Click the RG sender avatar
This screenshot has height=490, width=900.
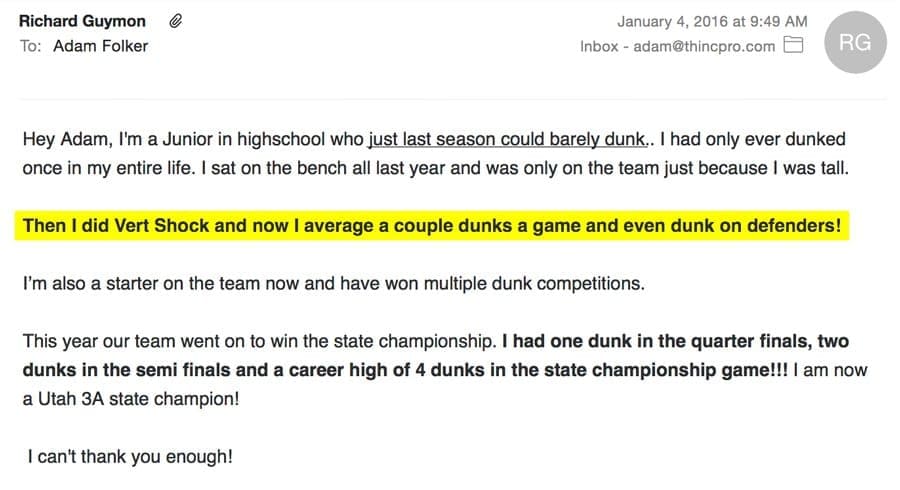click(855, 42)
